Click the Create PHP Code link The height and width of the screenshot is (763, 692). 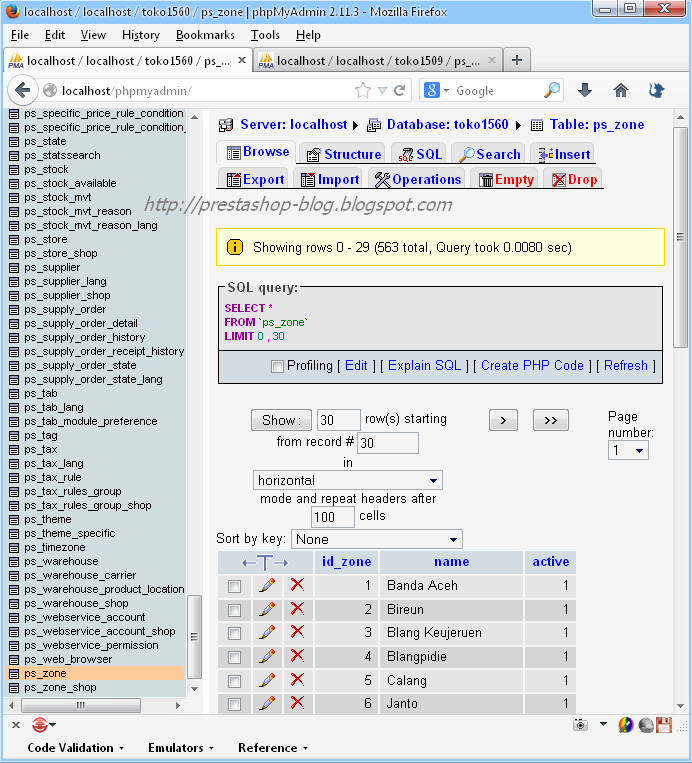532,365
